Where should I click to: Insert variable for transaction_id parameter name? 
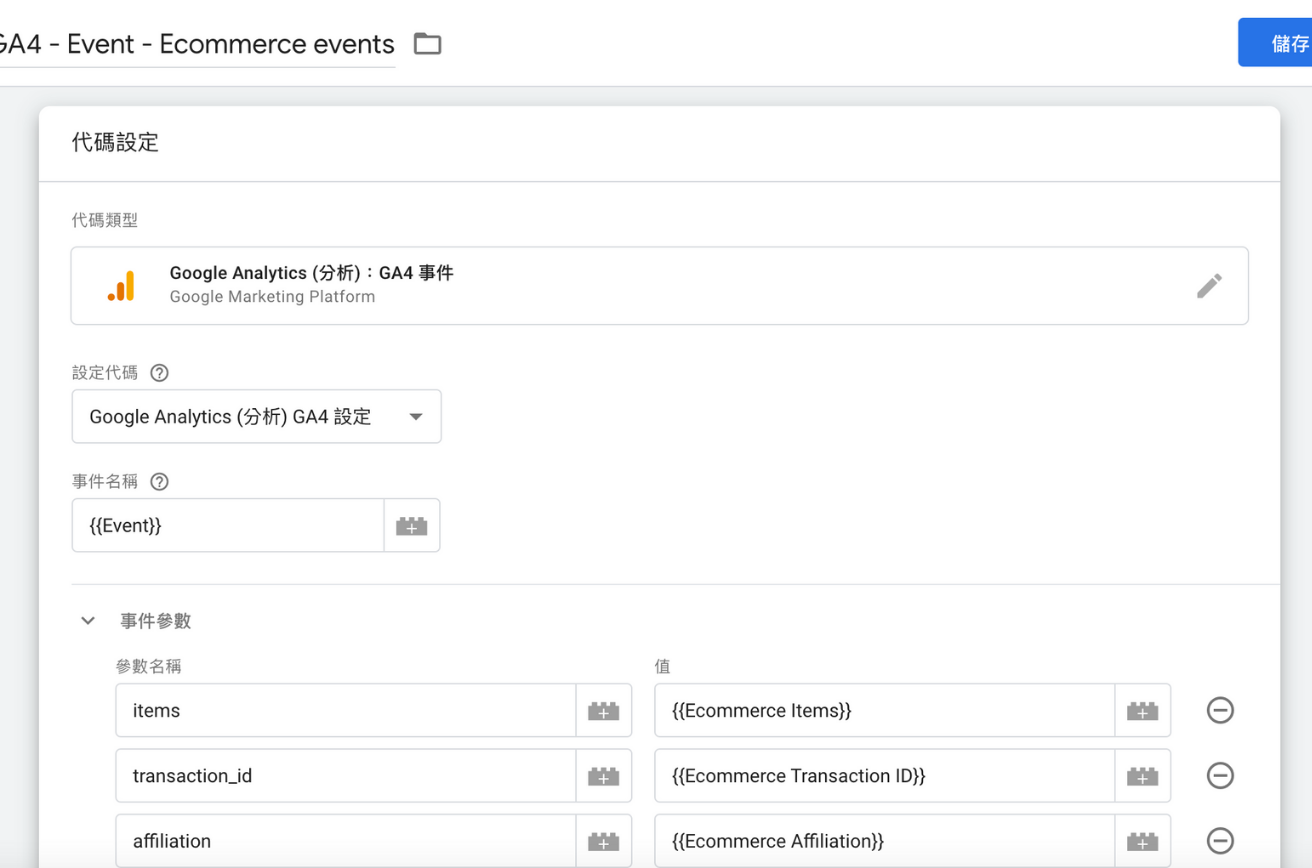point(603,776)
